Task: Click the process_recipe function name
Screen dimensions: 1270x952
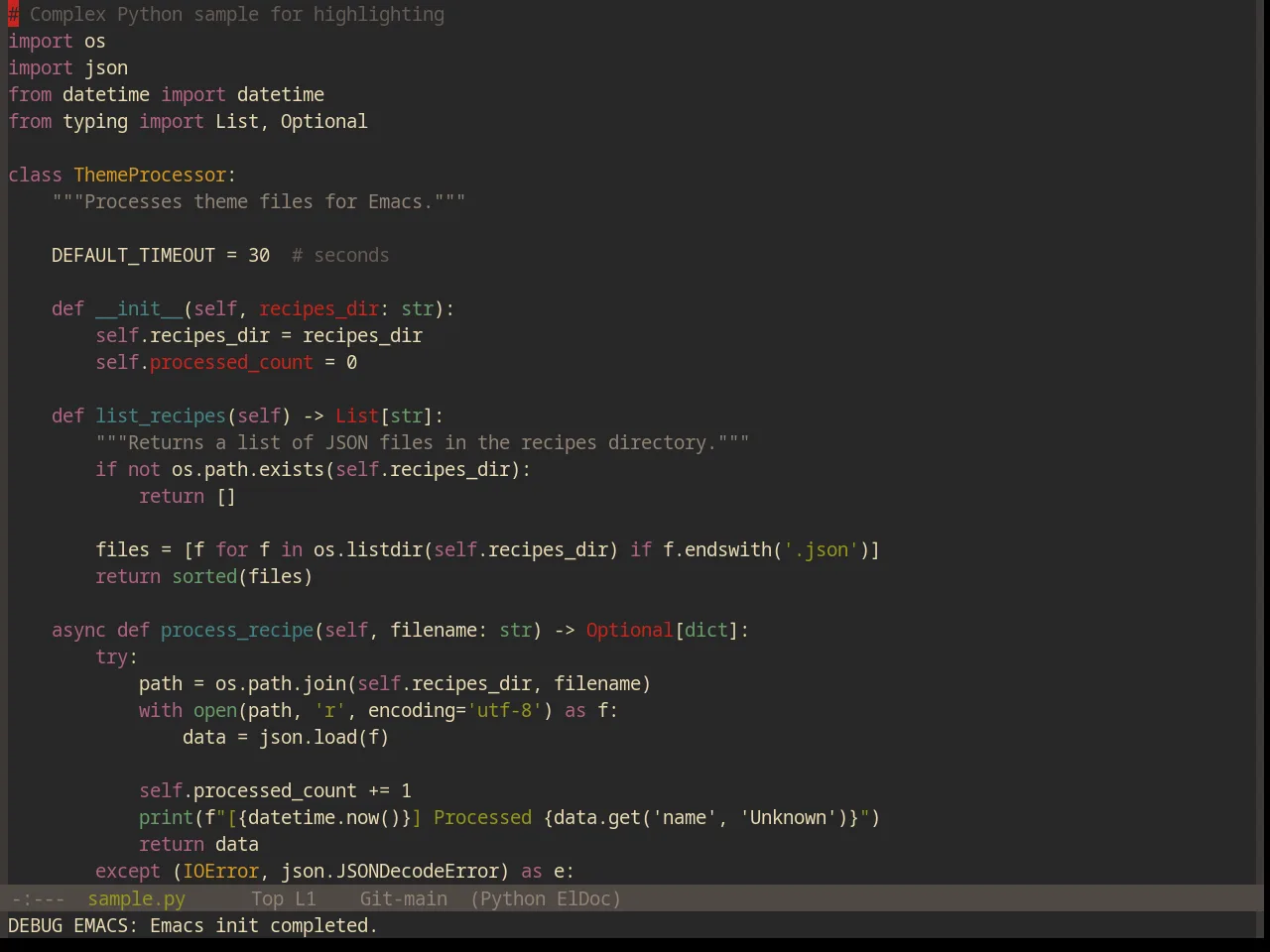Action: coord(237,631)
